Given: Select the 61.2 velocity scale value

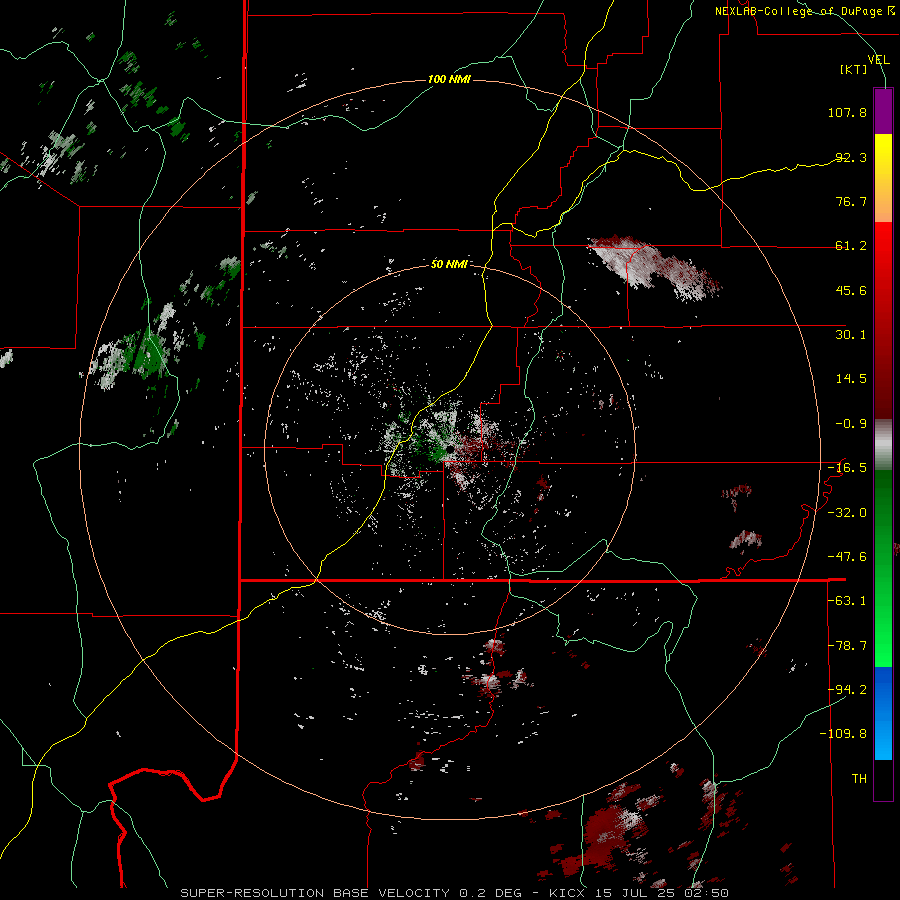Looking at the screenshot, I should tap(851, 246).
